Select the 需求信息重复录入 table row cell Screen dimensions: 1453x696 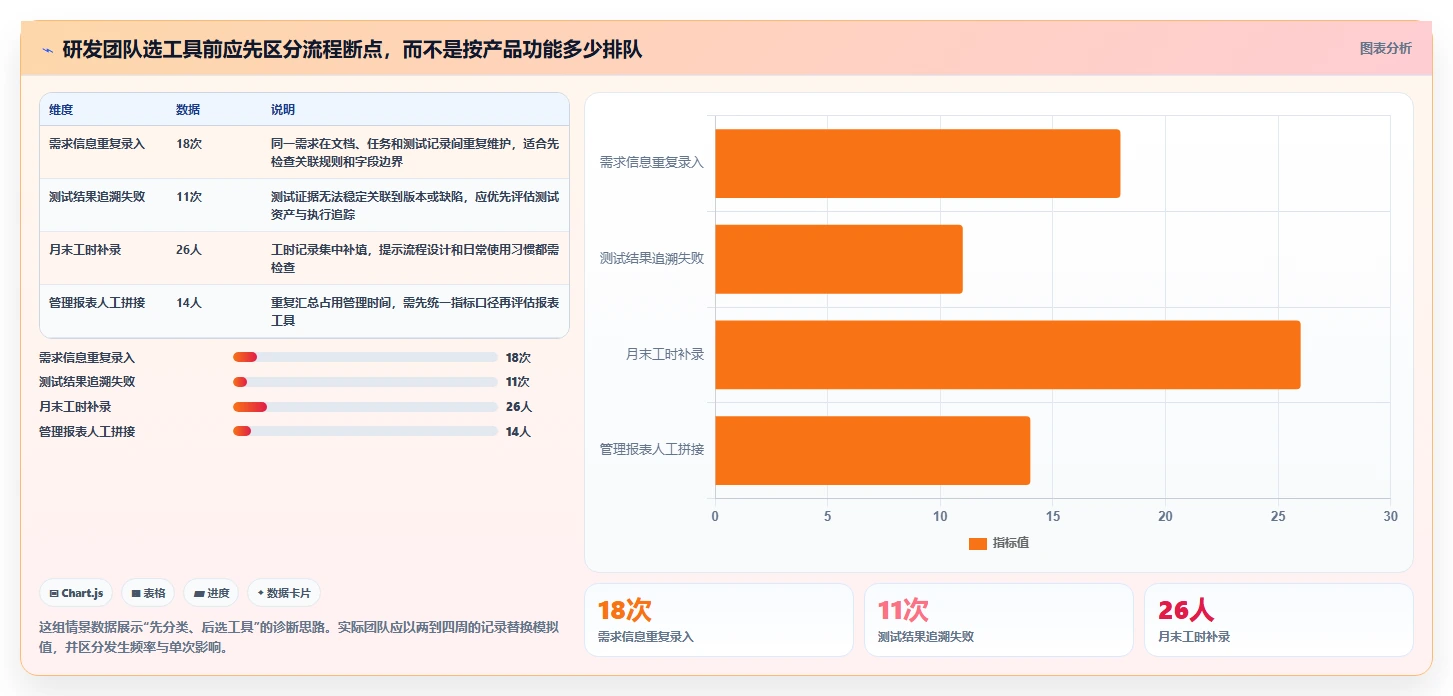[97, 144]
